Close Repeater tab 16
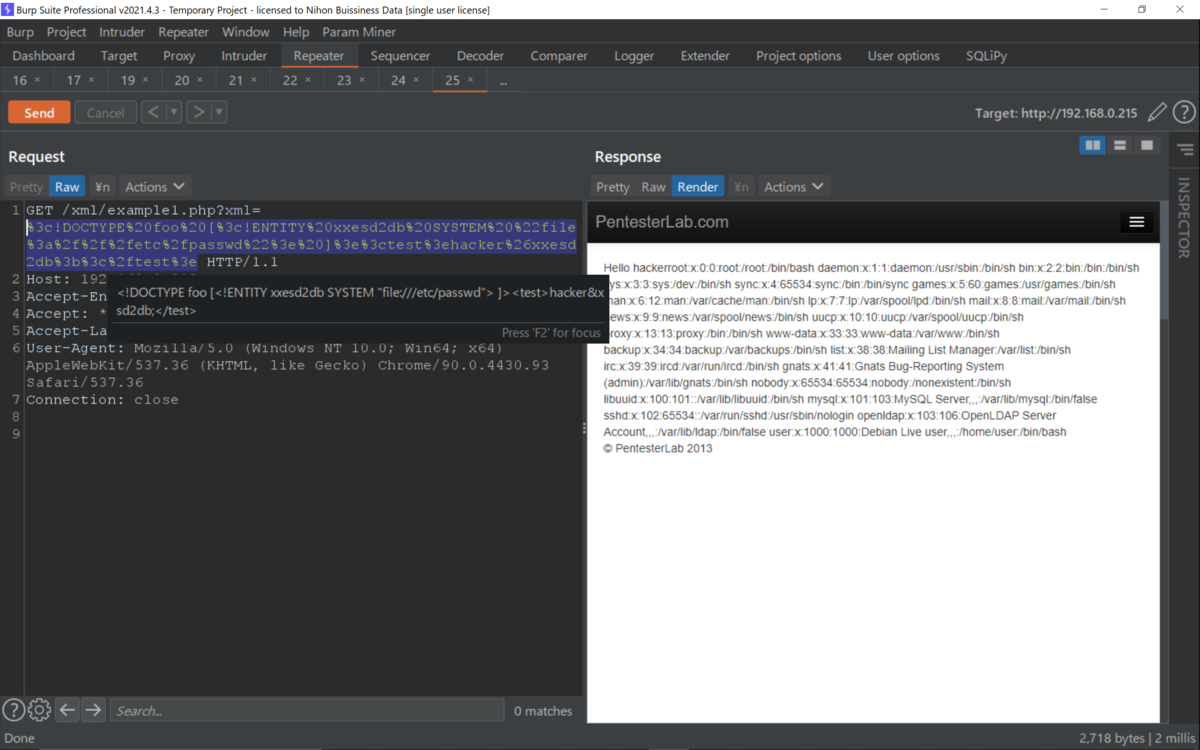The height and width of the screenshot is (750, 1200). click(x=38, y=80)
